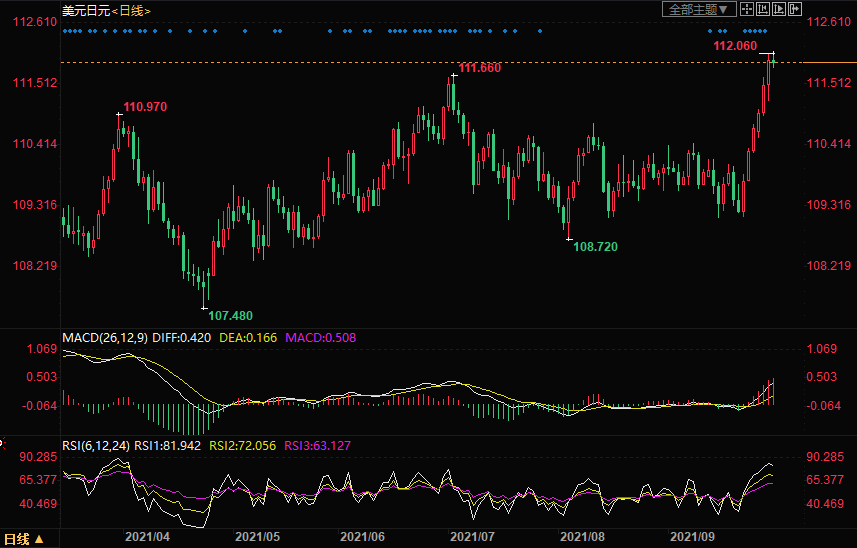857x548 pixels.
Task: Click the 107.480 low price label
Action: point(232,315)
